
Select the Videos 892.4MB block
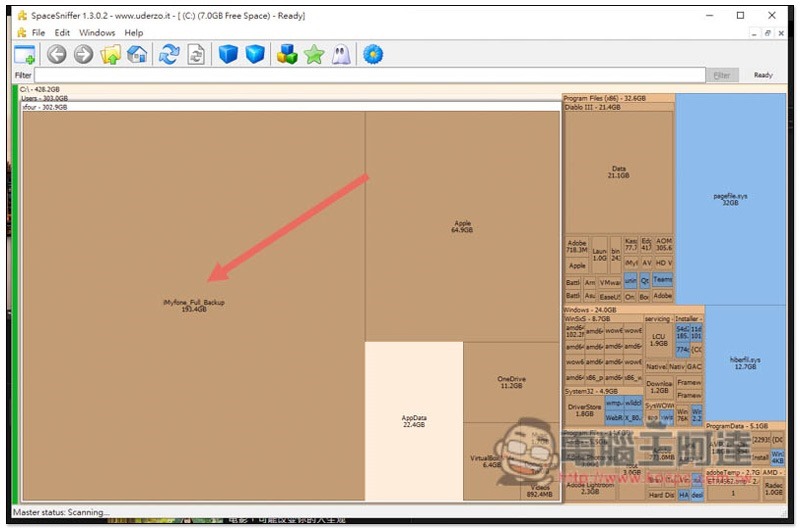click(x=540, y=491)
